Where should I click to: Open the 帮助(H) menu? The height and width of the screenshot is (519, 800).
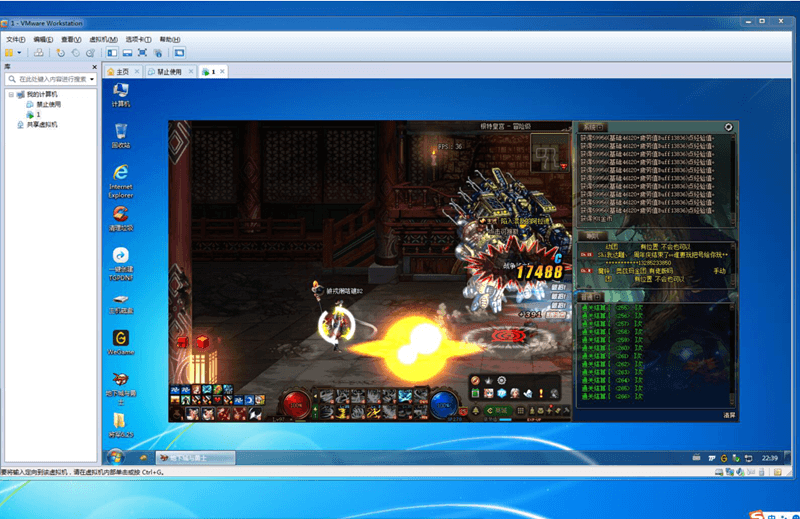pos(170,39)
